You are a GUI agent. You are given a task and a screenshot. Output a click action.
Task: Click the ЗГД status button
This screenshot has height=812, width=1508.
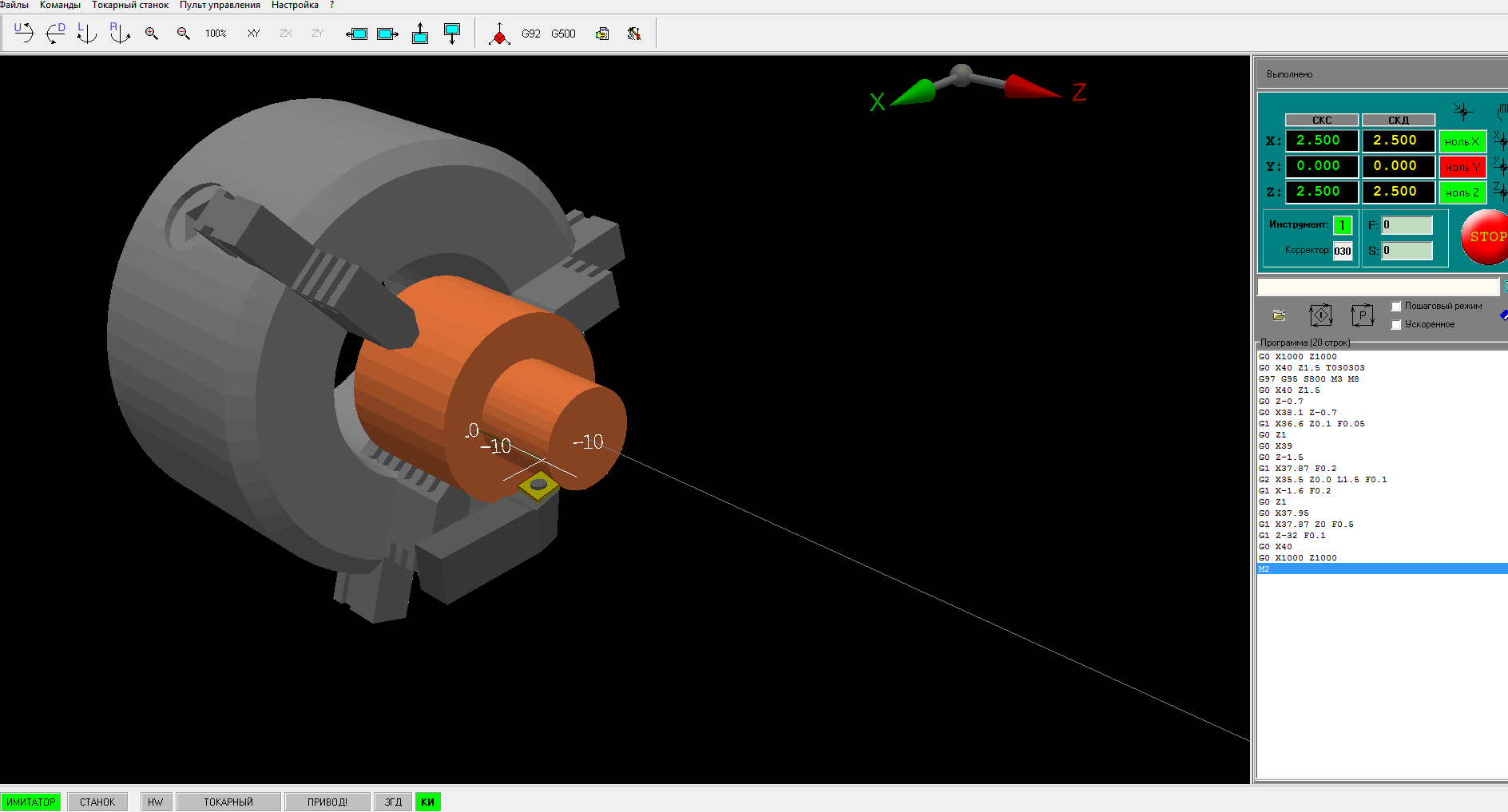[394, 802]
